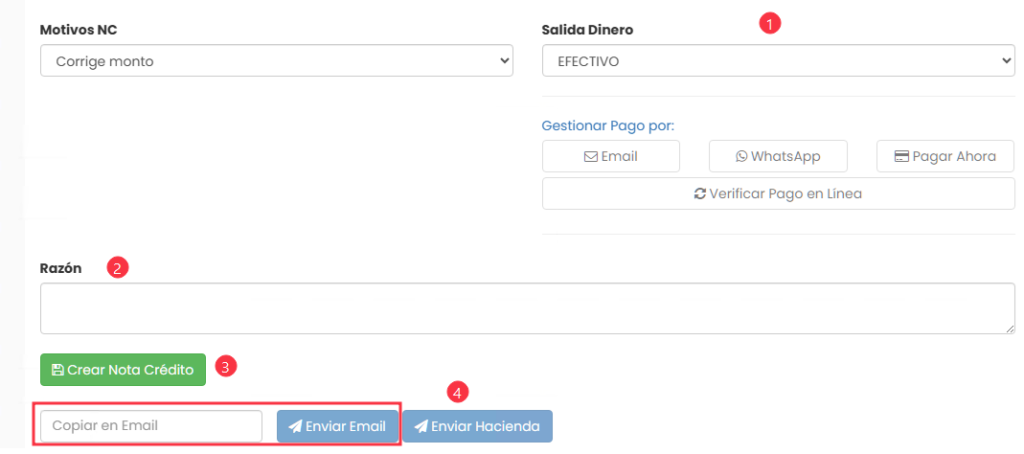Image resolution: width=1024 pixels, height=454 pixels.
Task: Click the red number 2 marker beside Razón
Action: pos(118,268)
